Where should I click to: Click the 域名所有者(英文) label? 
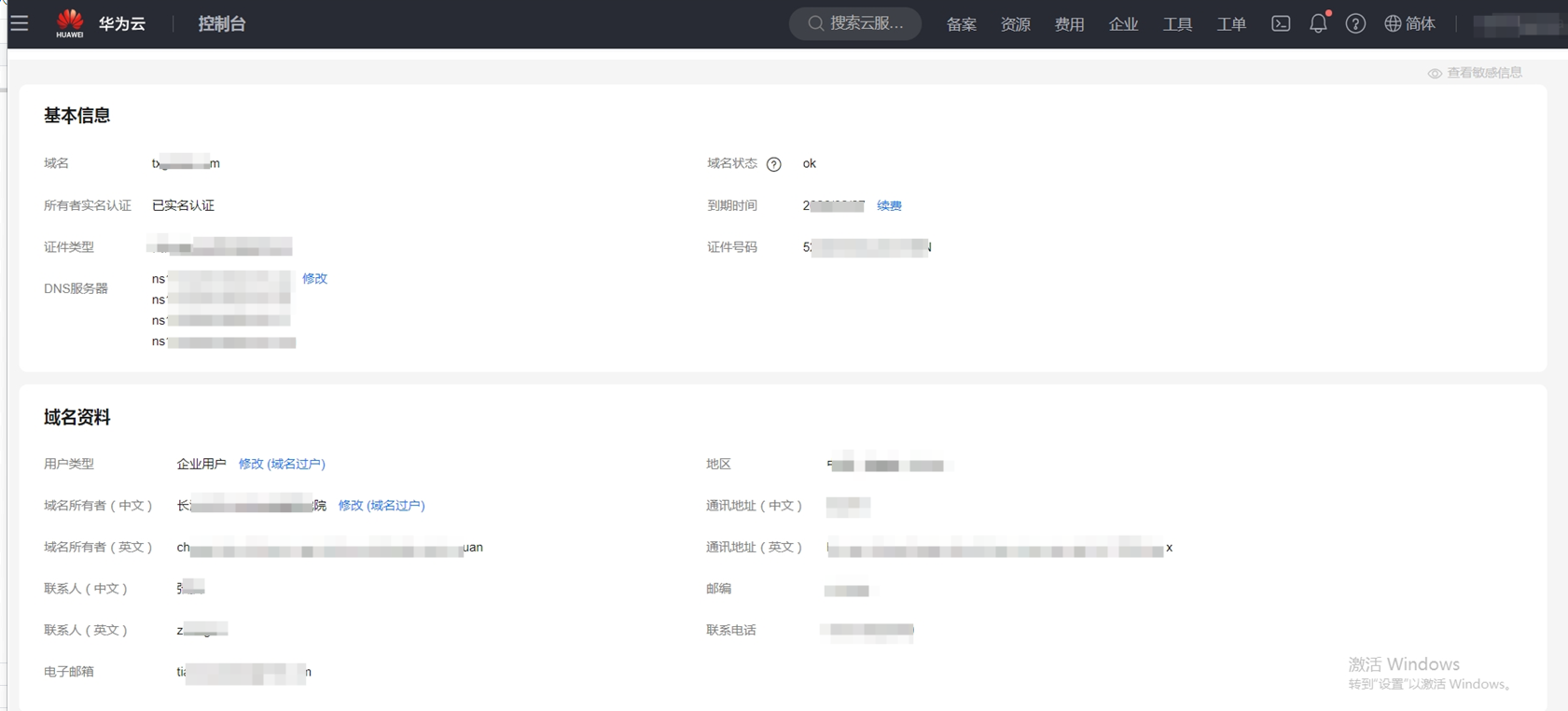pos(99,547)
